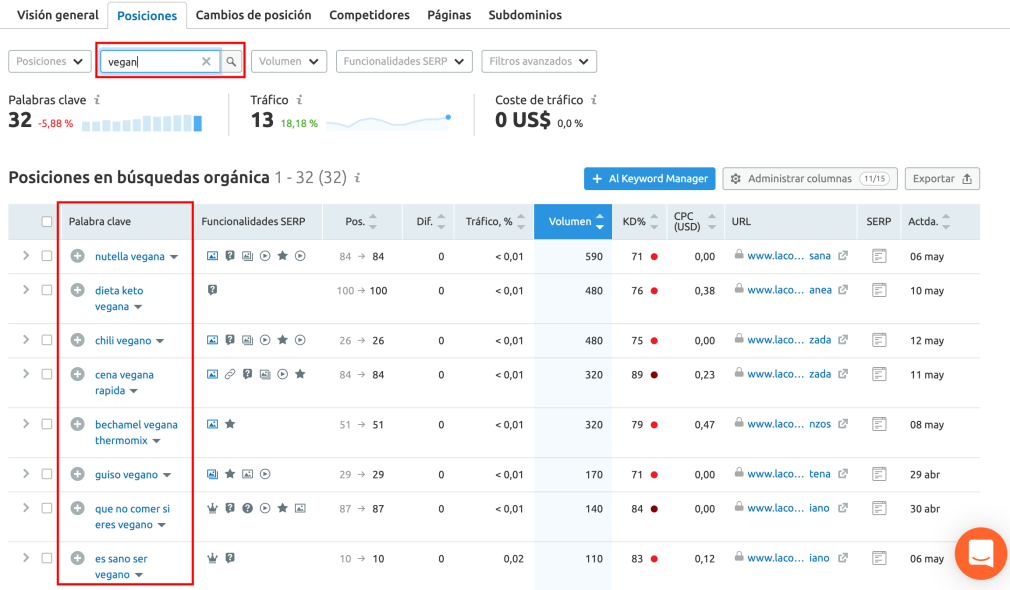This screenshot has width=1010, height=590.
Task: Add que no comer si eres vegano plus icon
Action: coord(77,508)
